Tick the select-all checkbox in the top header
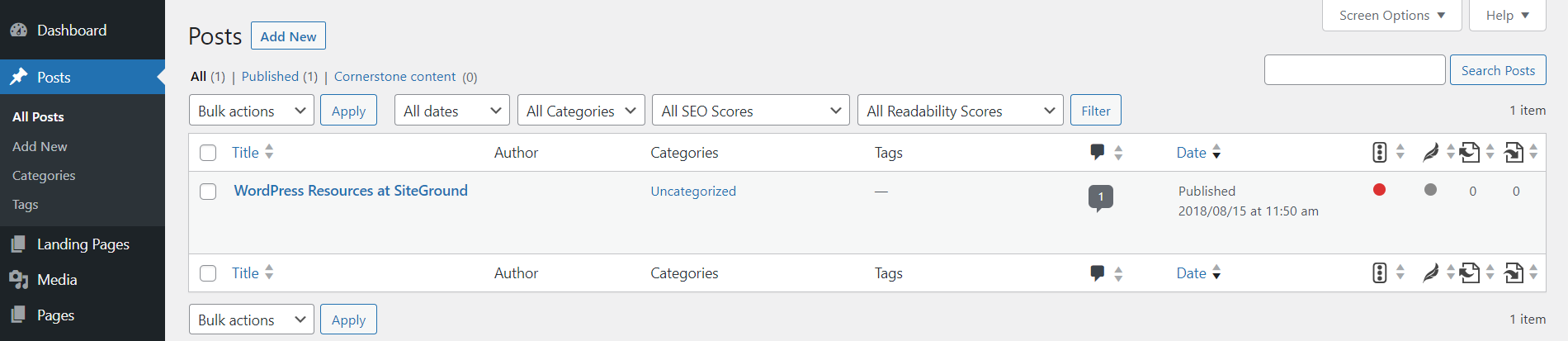 click(x=208, y=153)
